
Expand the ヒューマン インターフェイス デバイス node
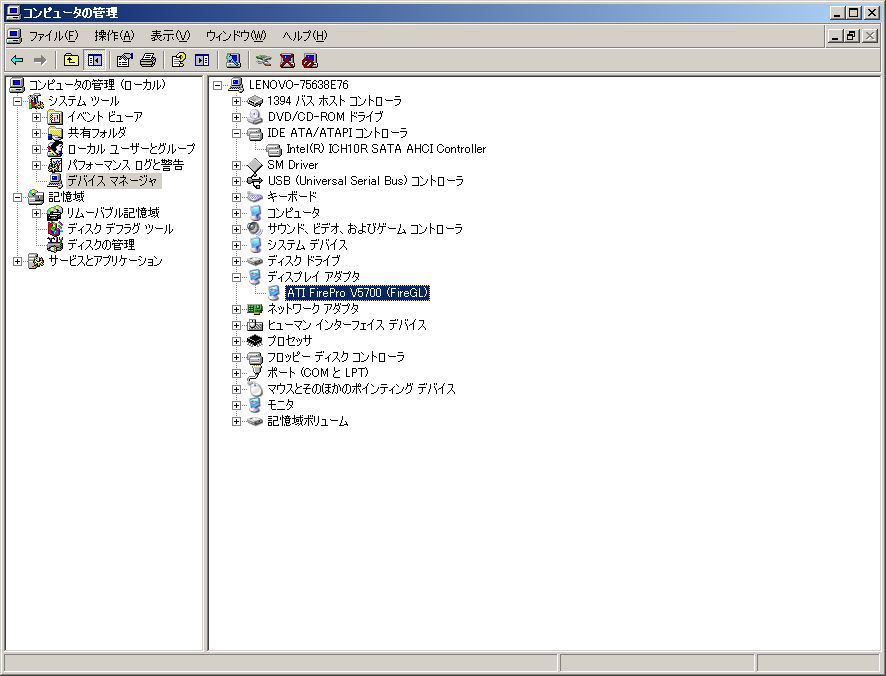click(236, 325)
